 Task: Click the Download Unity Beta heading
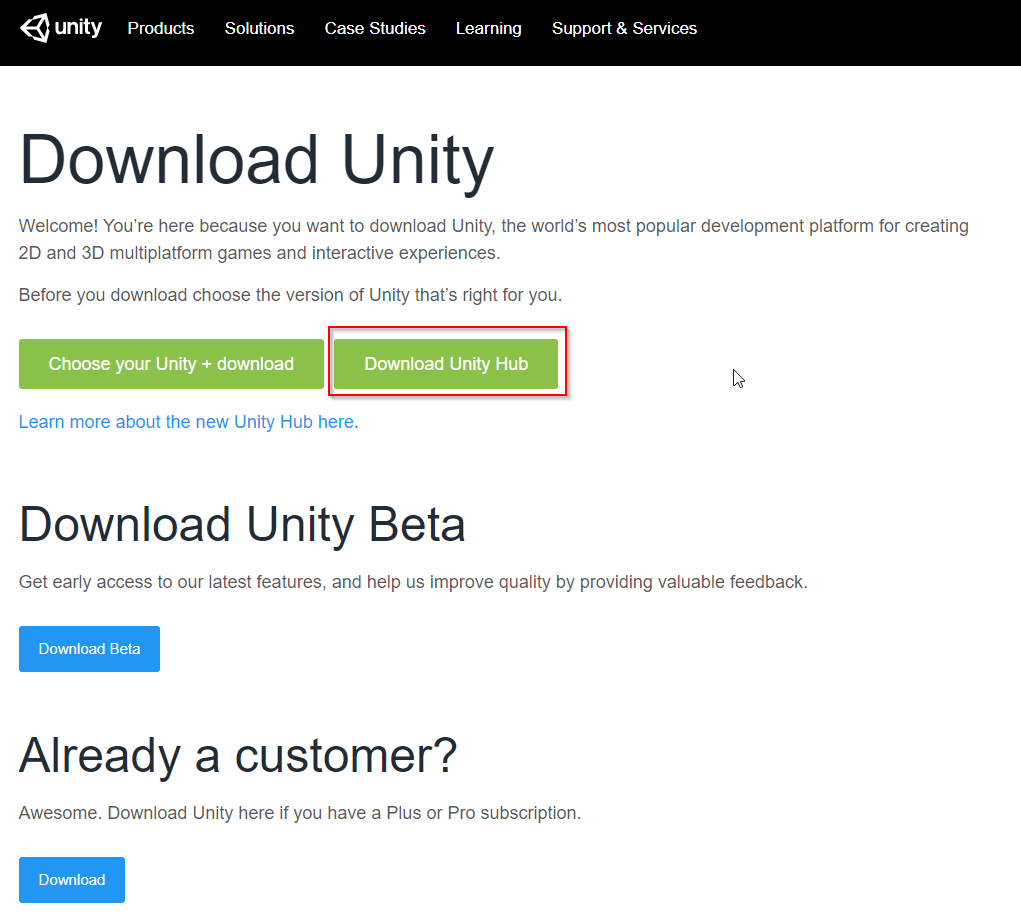(x=242, y=525)
